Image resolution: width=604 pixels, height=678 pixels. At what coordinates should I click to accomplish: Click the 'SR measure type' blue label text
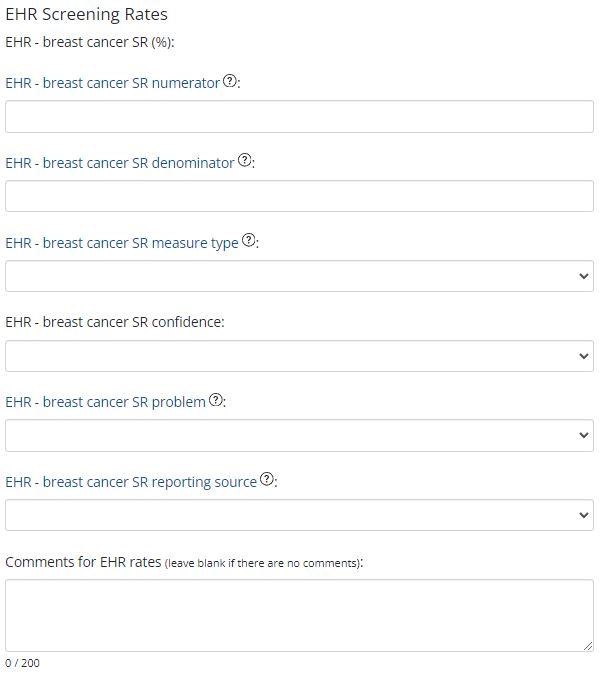click(x=121, y=243)
